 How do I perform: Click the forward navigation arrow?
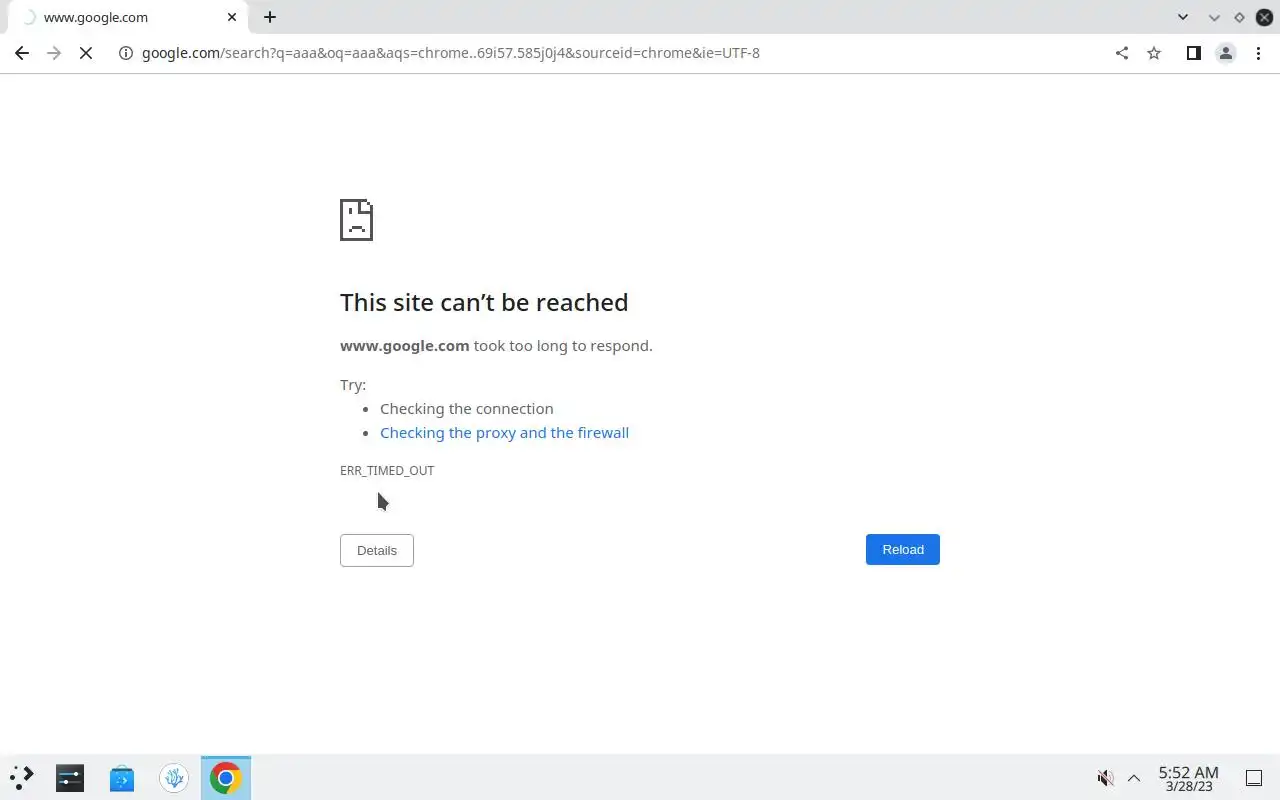54,53
